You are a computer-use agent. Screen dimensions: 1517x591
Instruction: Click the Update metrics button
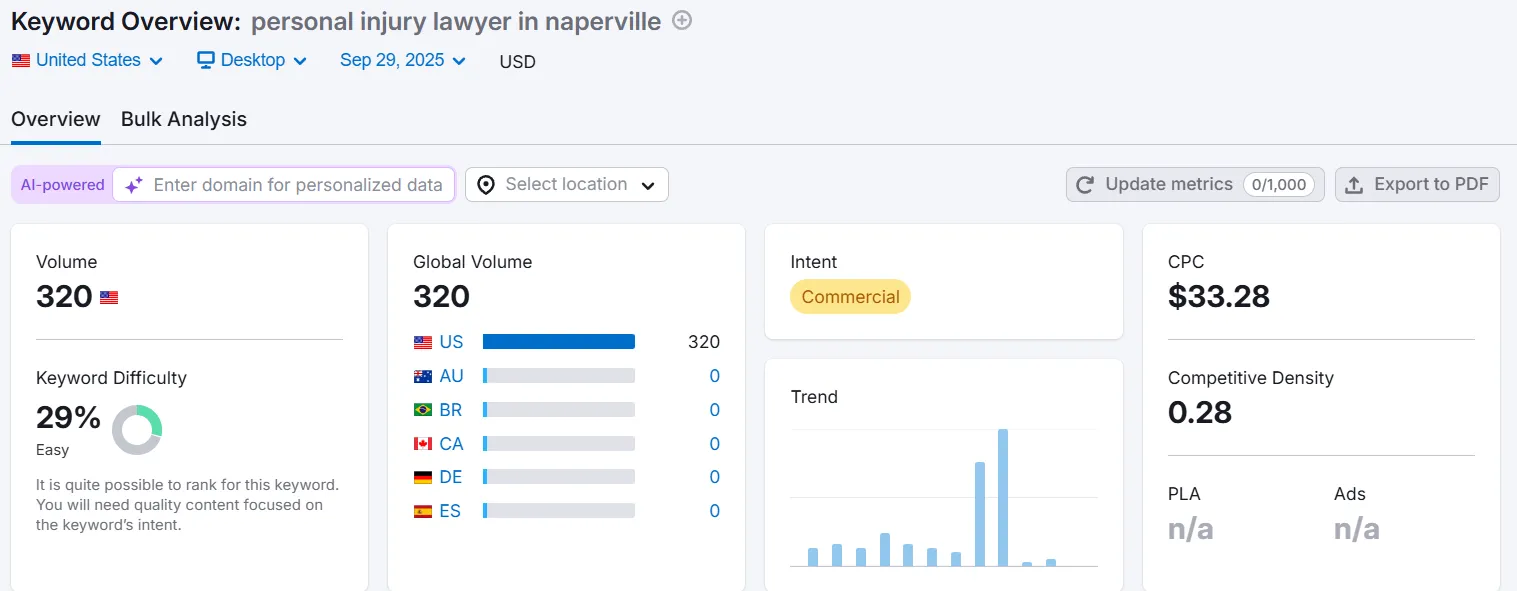point(1195,185)
